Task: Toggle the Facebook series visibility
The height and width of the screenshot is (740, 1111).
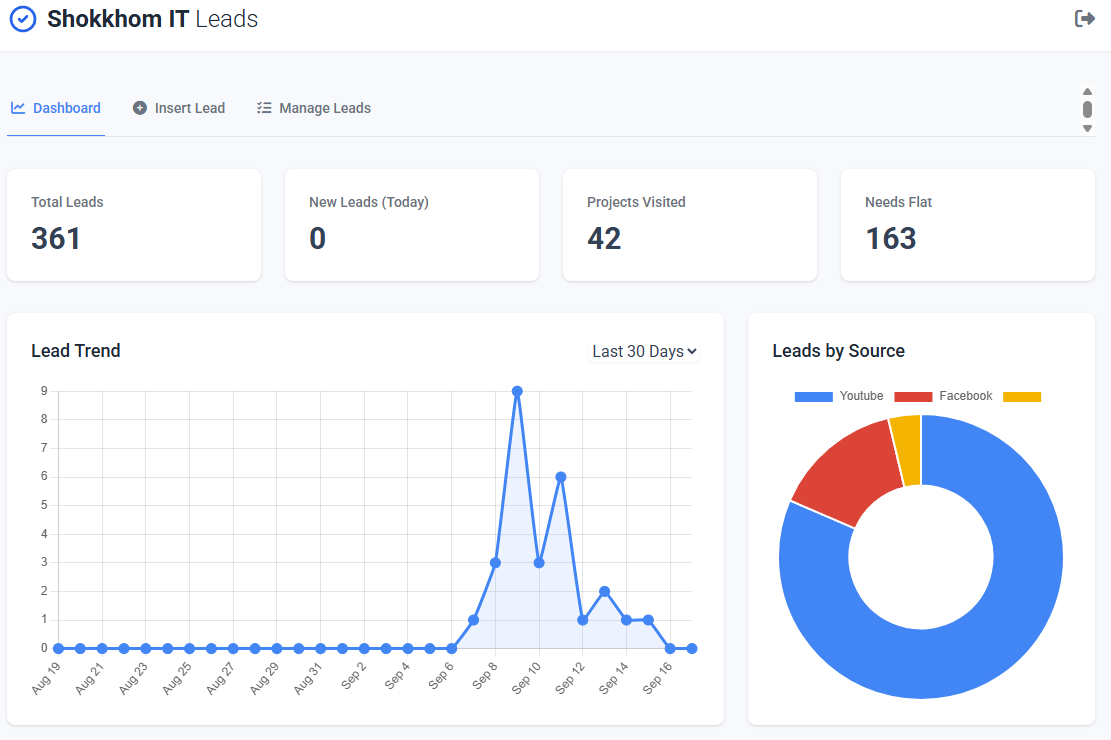Action: click(940, 396)
